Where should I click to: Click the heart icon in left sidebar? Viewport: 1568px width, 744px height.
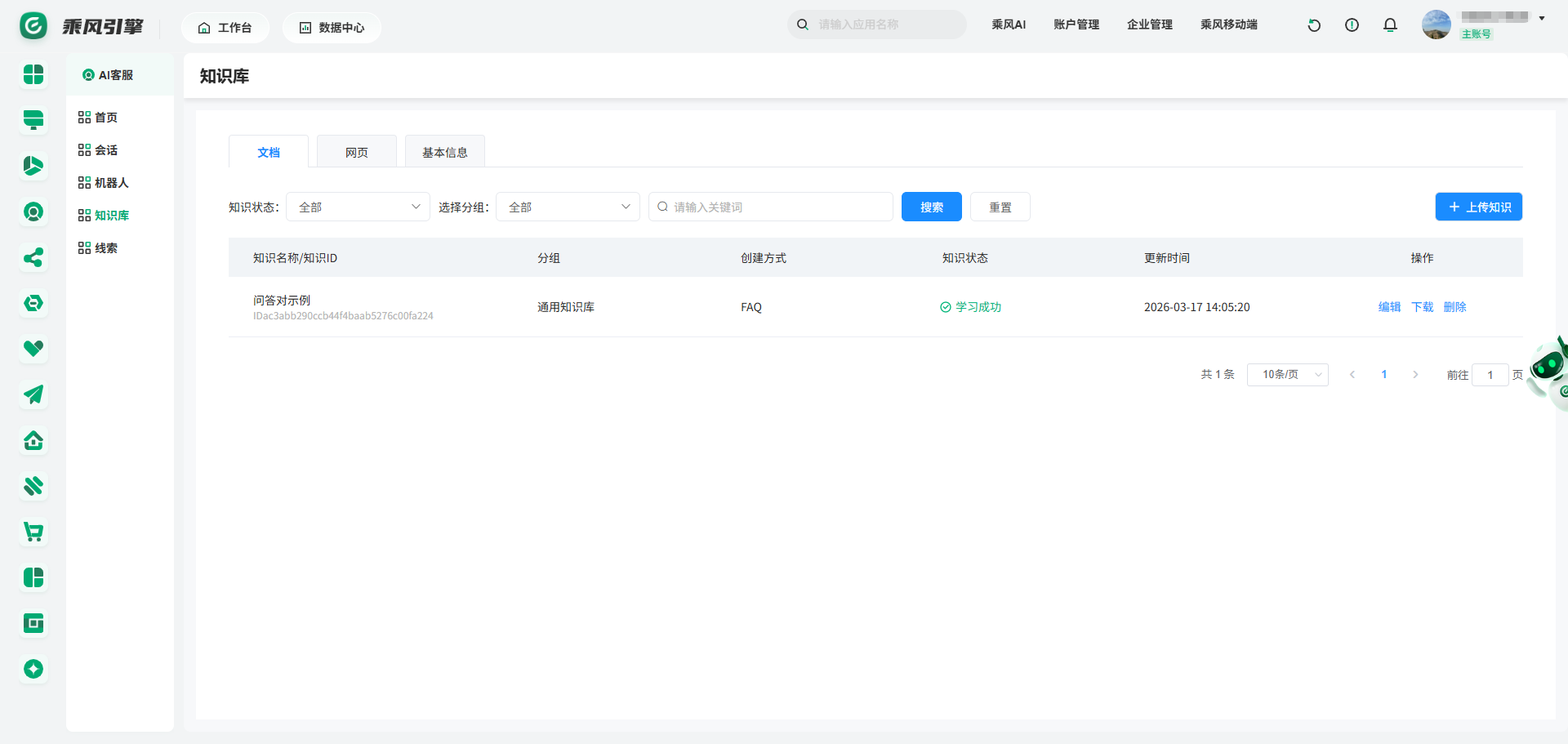tap(33, 349)
